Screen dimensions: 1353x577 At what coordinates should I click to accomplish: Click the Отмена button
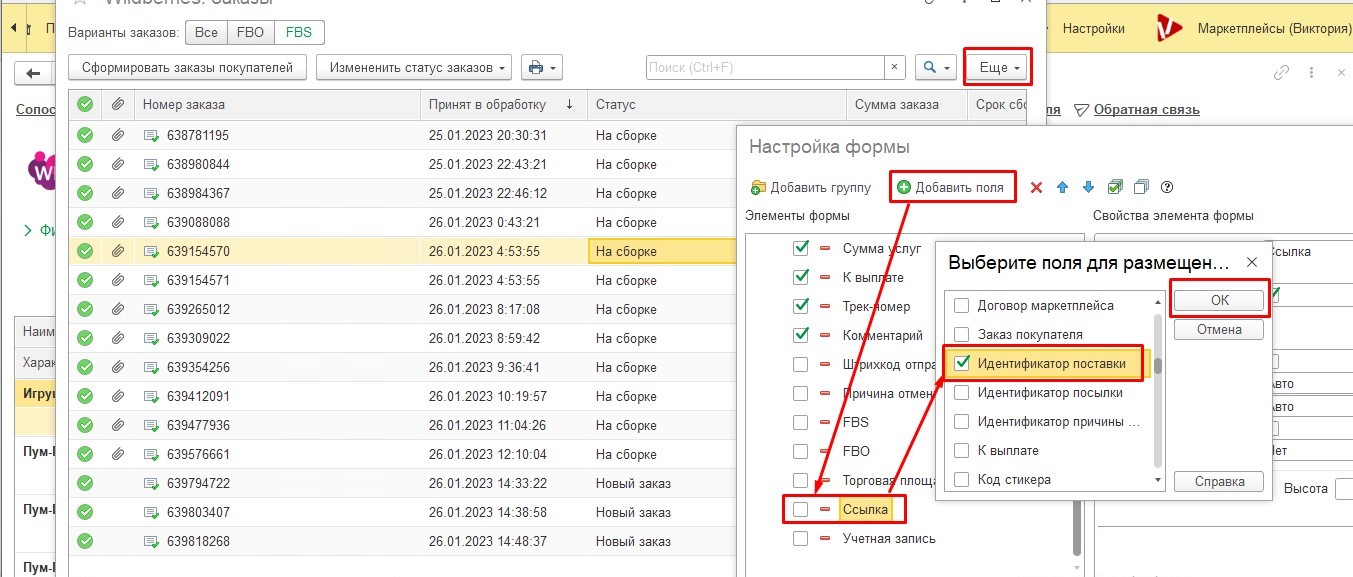tap(1219, 329)
